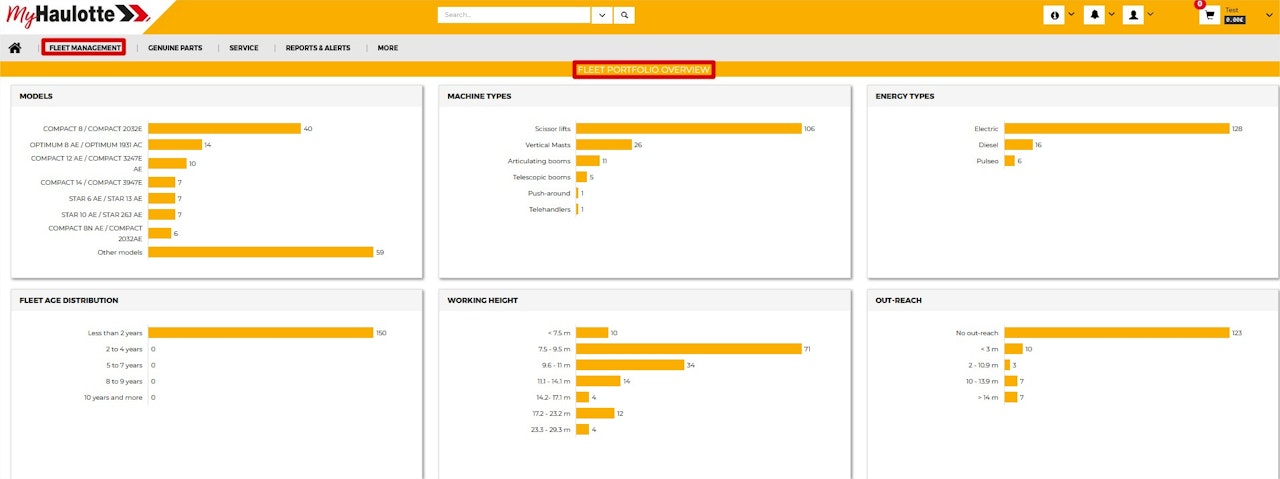Click the top Search field
The image size is (1280, 479).
(x=514, y=15)
